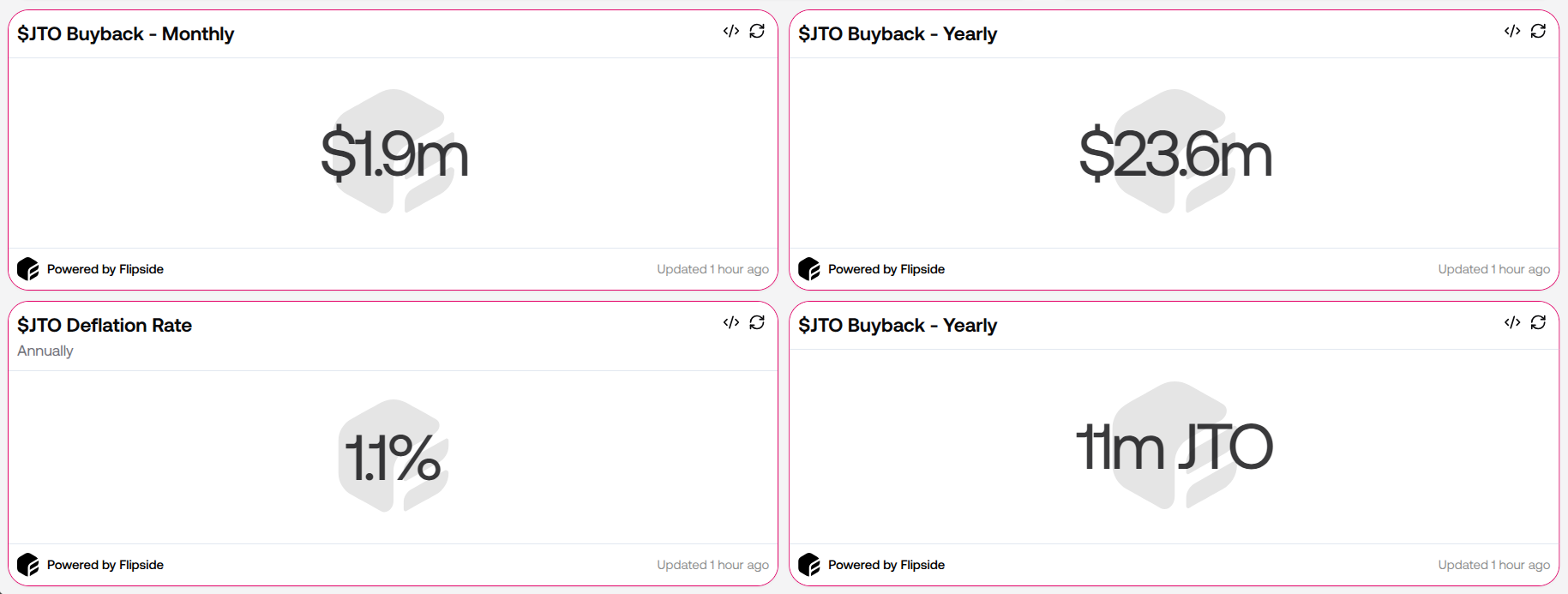Click the $23.6m metric value
The height and width of the screenshot is (594, 1568).
[1174, 154]
